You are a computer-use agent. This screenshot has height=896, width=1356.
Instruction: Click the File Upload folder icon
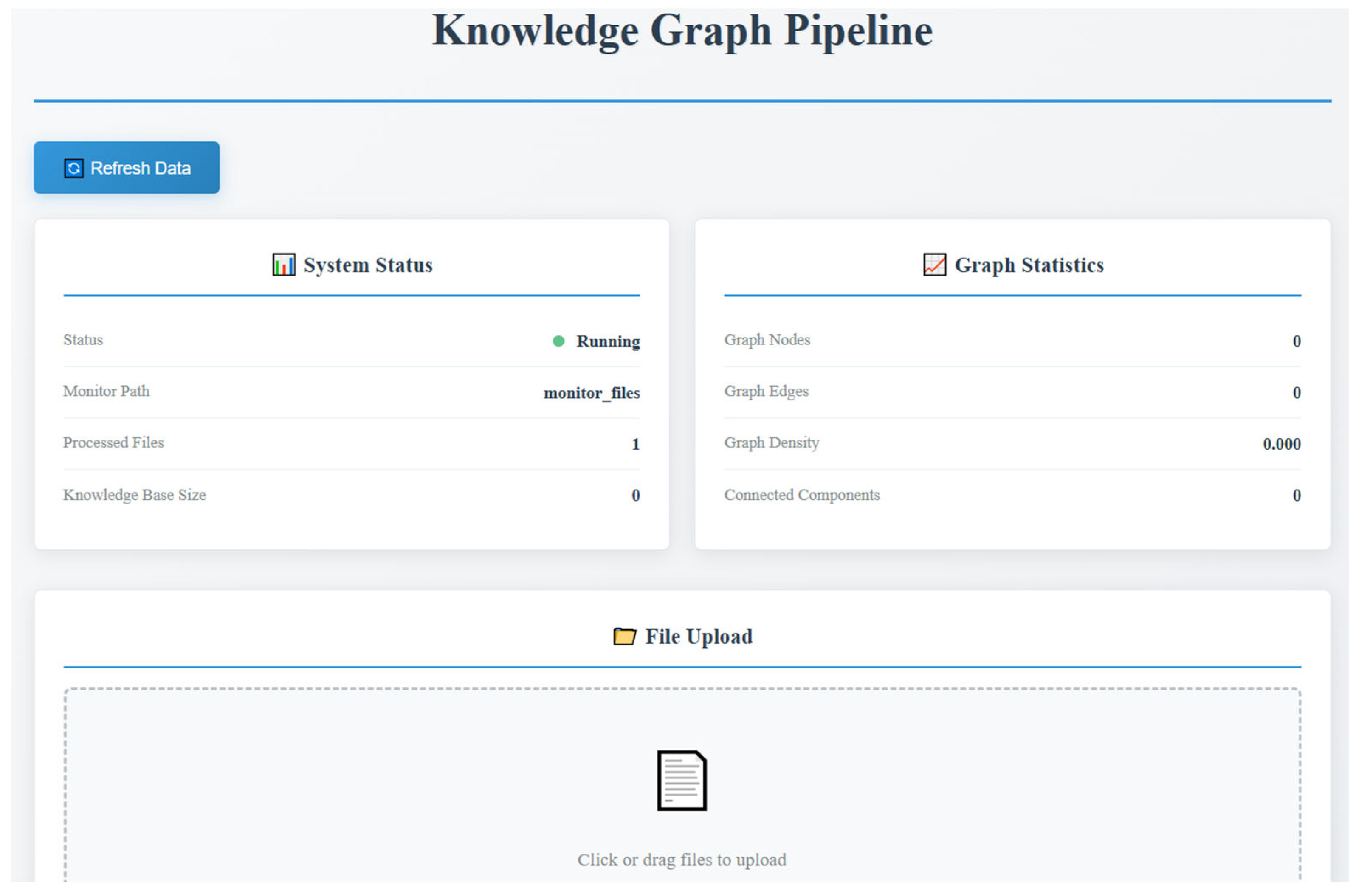pyautogui.click(x=624, y=637)
